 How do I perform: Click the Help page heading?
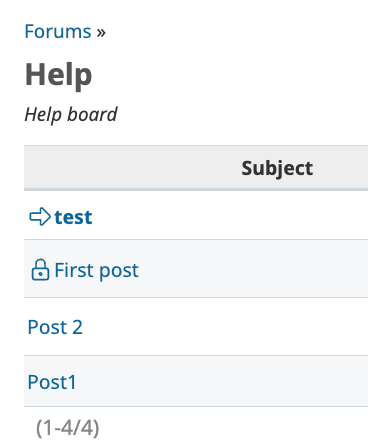(58, 75)
